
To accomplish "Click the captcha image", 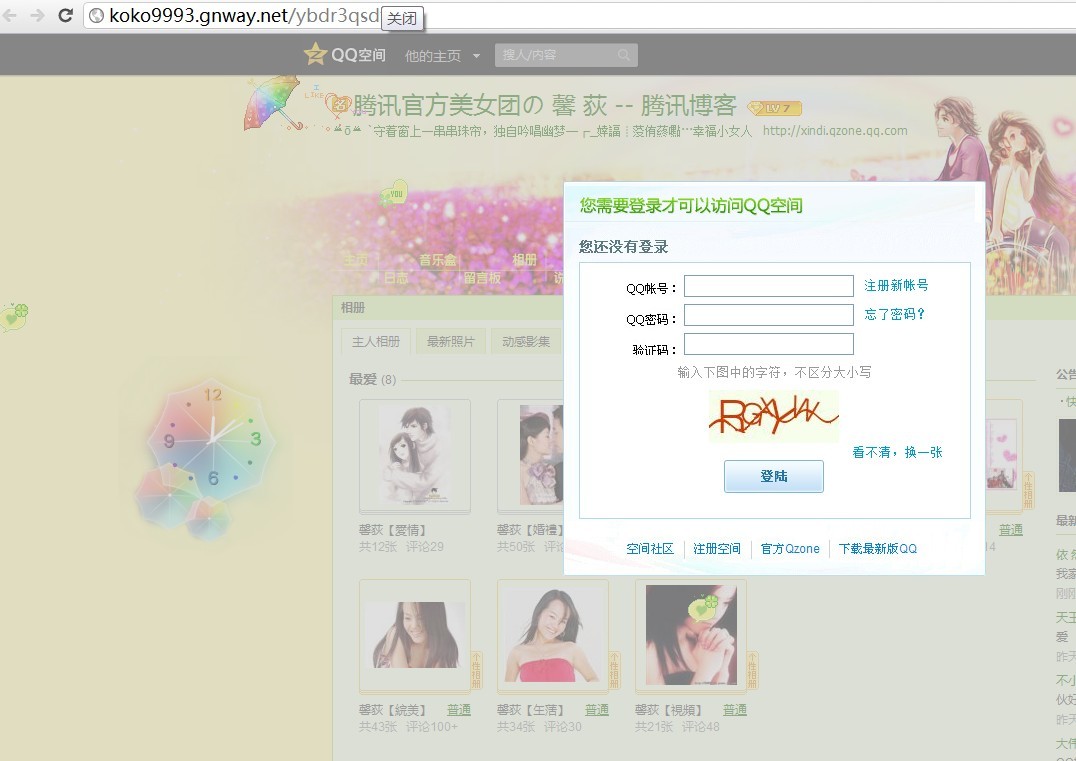I will (773, 417).
